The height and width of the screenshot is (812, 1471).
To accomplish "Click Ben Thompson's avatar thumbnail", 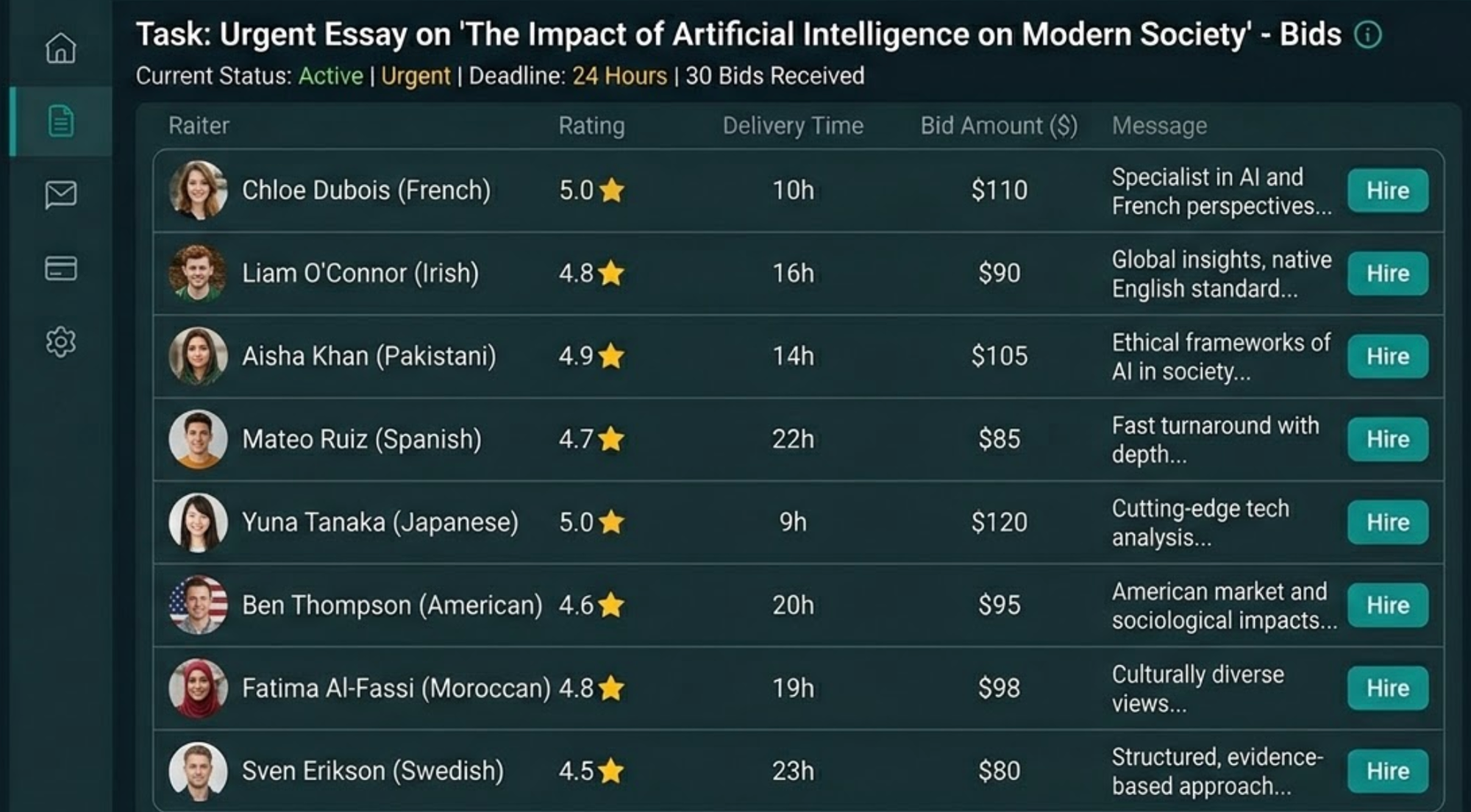I will pos(198,605).
